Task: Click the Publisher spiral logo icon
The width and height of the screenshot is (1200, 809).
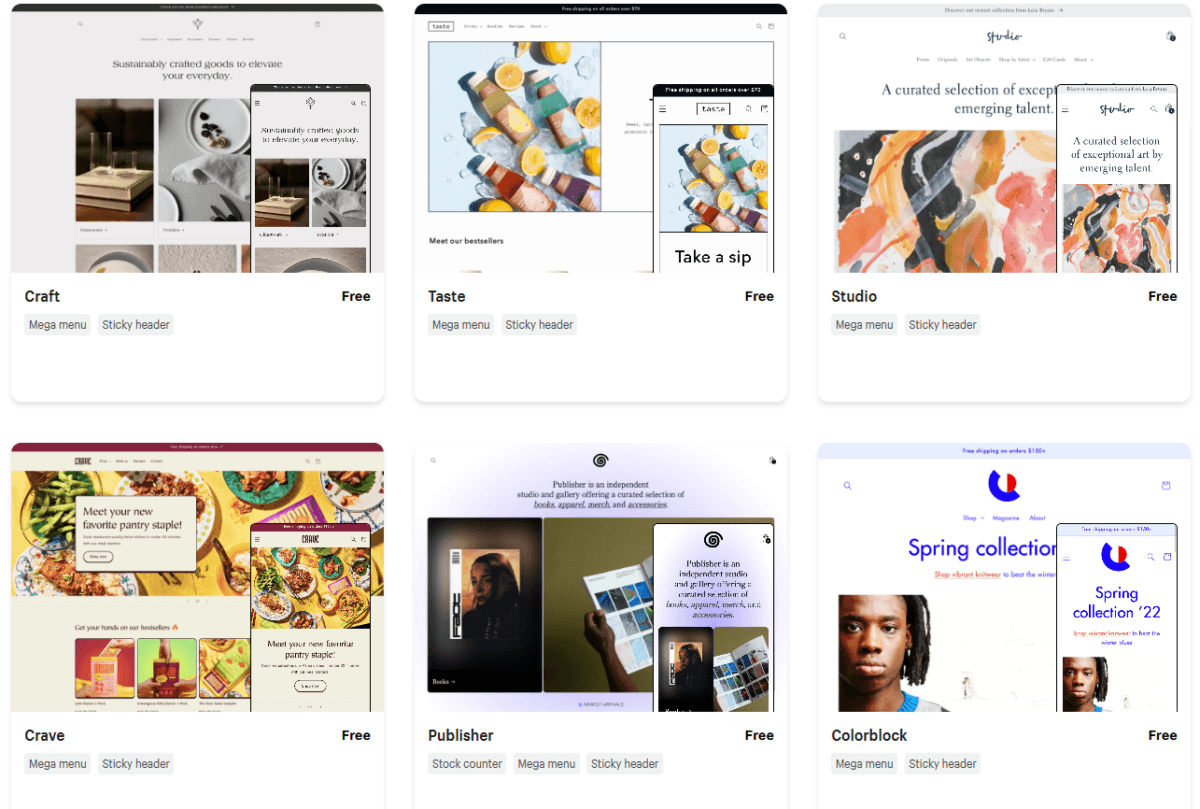Action: coord(600,461)
